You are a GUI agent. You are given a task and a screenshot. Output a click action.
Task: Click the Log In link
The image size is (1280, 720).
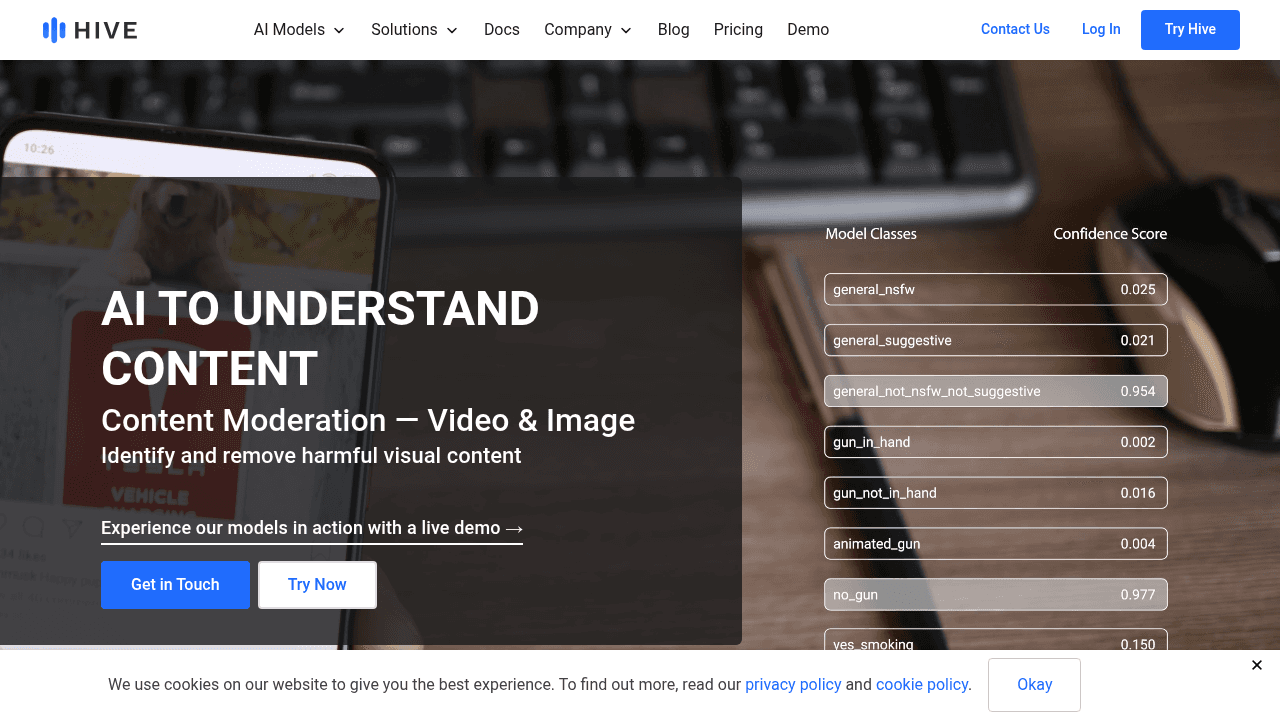pos(1101,30)
